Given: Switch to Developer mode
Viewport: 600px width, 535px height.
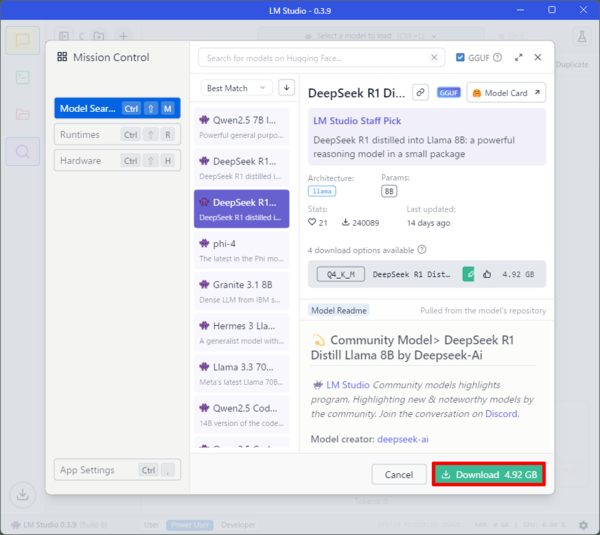Looking at the screenshot, I should coord(238,525).
